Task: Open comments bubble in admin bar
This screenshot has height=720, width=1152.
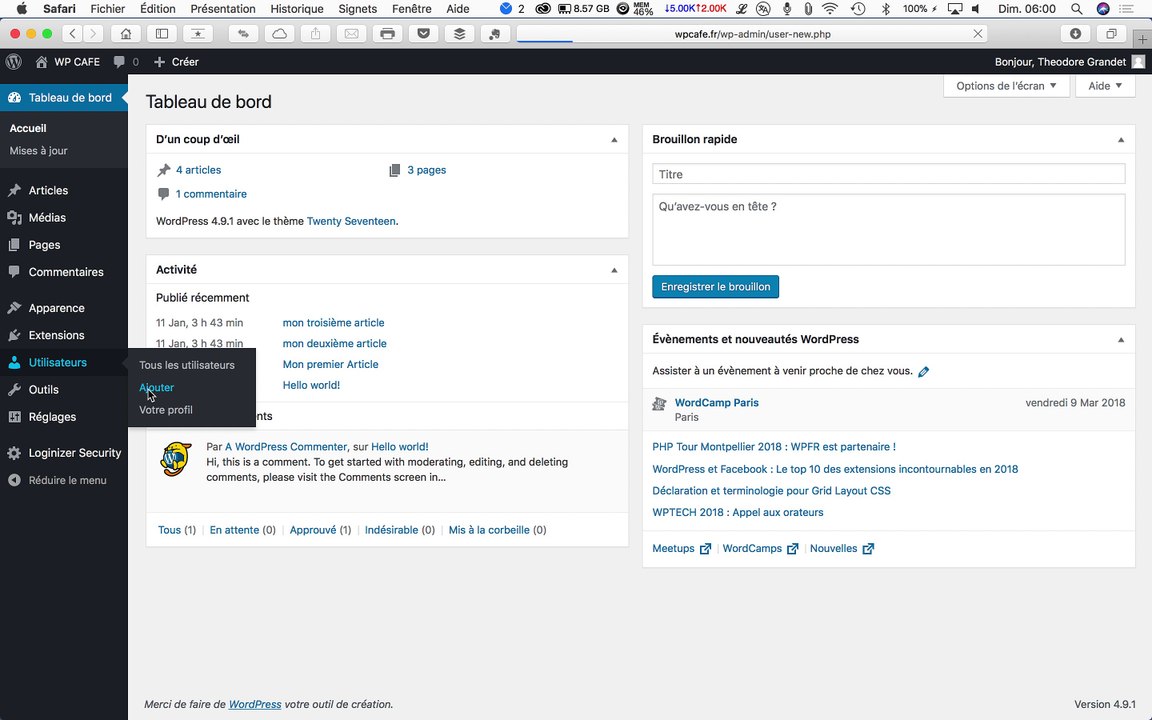Action: click(119, 62)
